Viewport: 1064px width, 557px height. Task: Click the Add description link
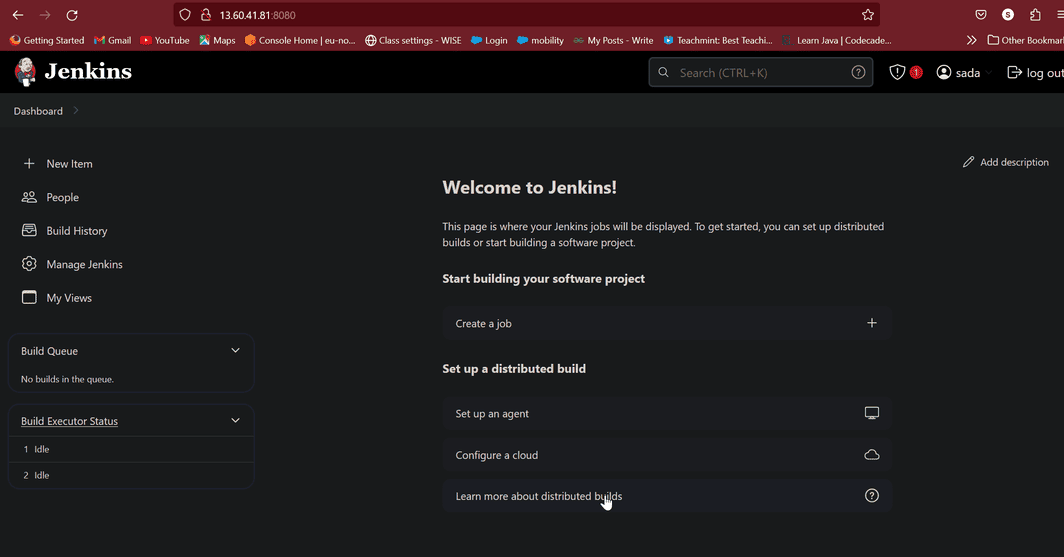1006,162
